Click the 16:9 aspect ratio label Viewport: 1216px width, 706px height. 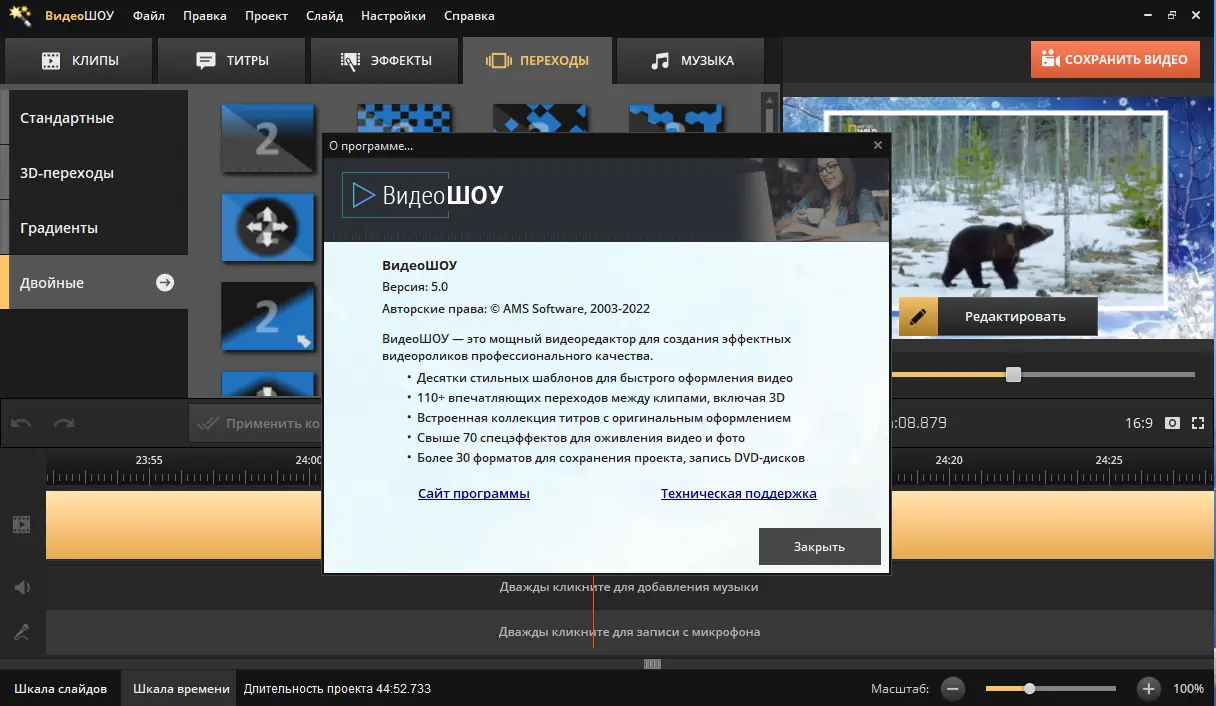coord(1139,423)
